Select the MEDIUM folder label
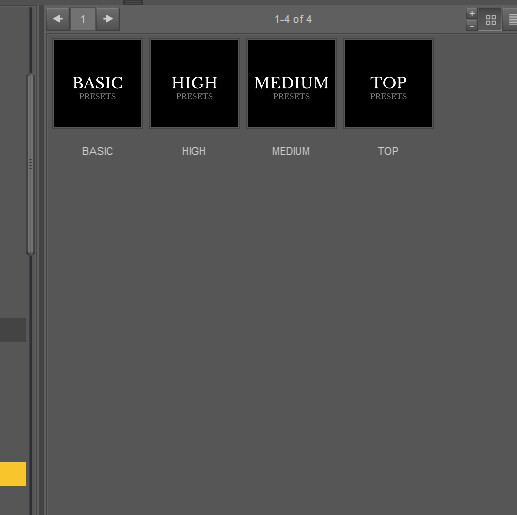This screenshot has height=515, width=517. (x=291, y=151)
